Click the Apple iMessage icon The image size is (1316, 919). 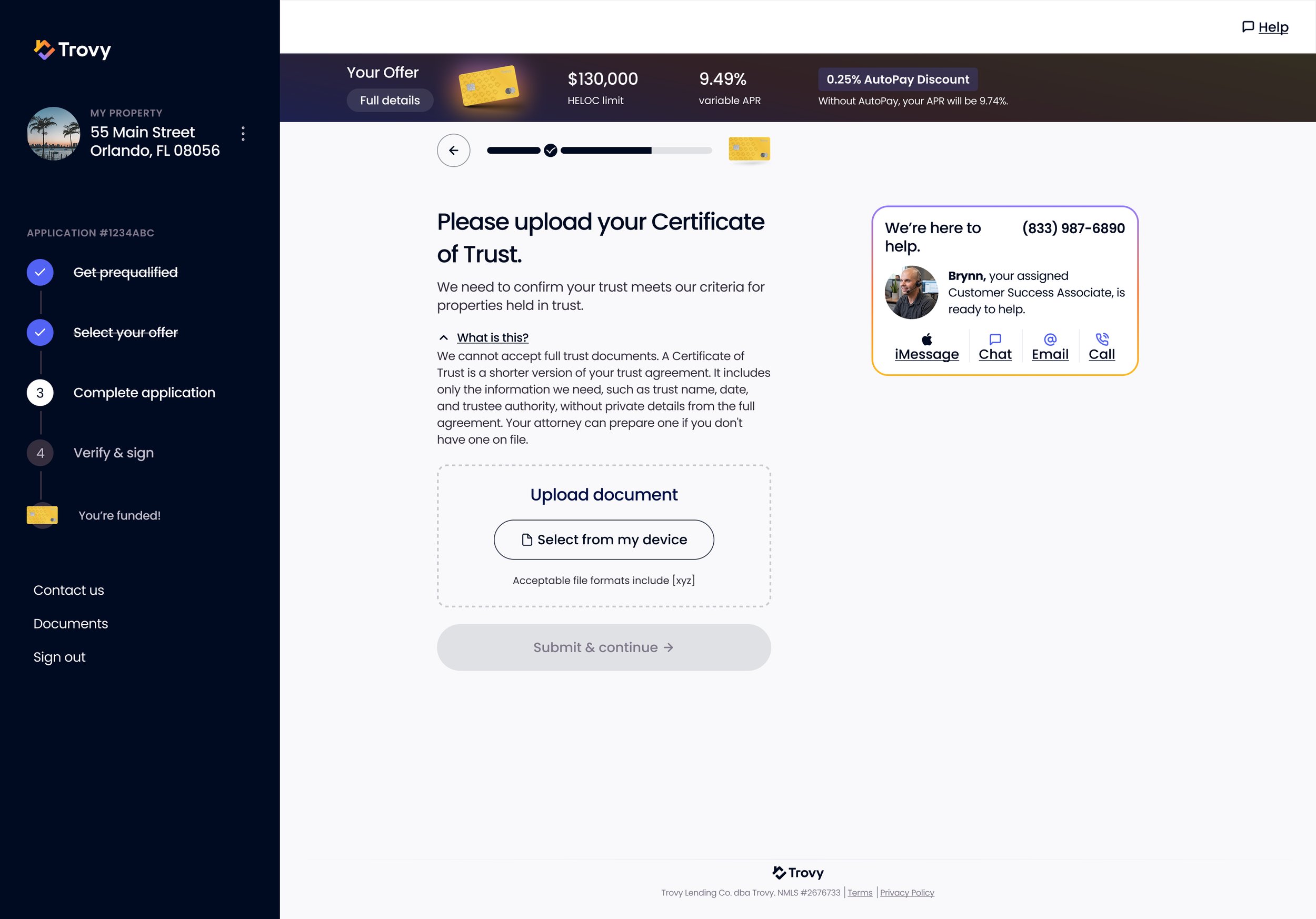[926, 339]
